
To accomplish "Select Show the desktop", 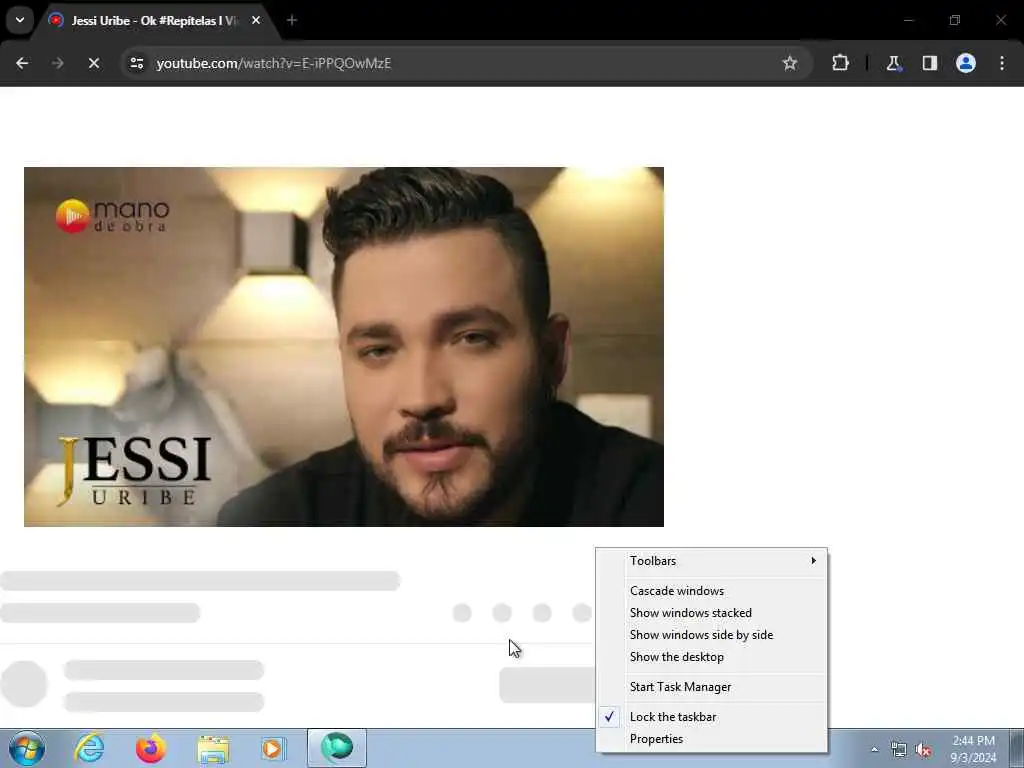I will pos(711,657).
